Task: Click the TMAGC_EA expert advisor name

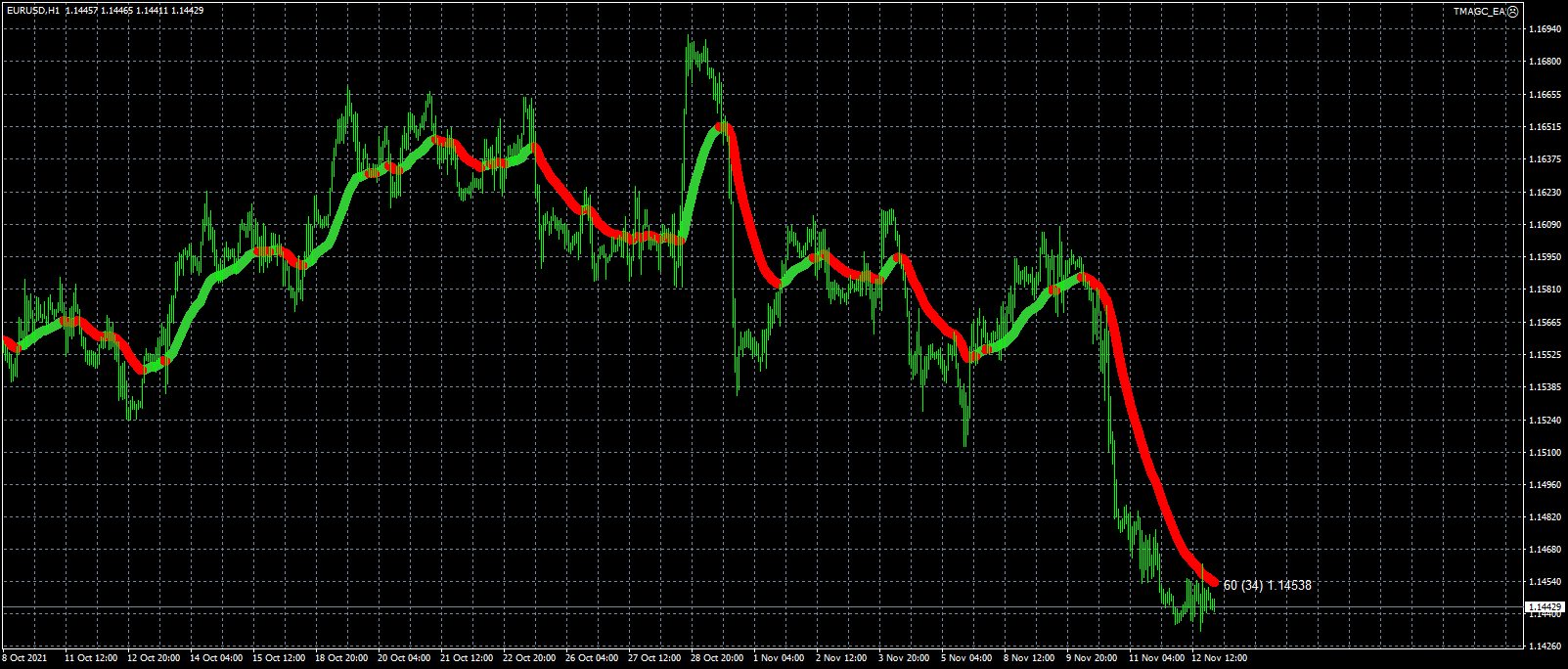Action: tap(1479, 11)
